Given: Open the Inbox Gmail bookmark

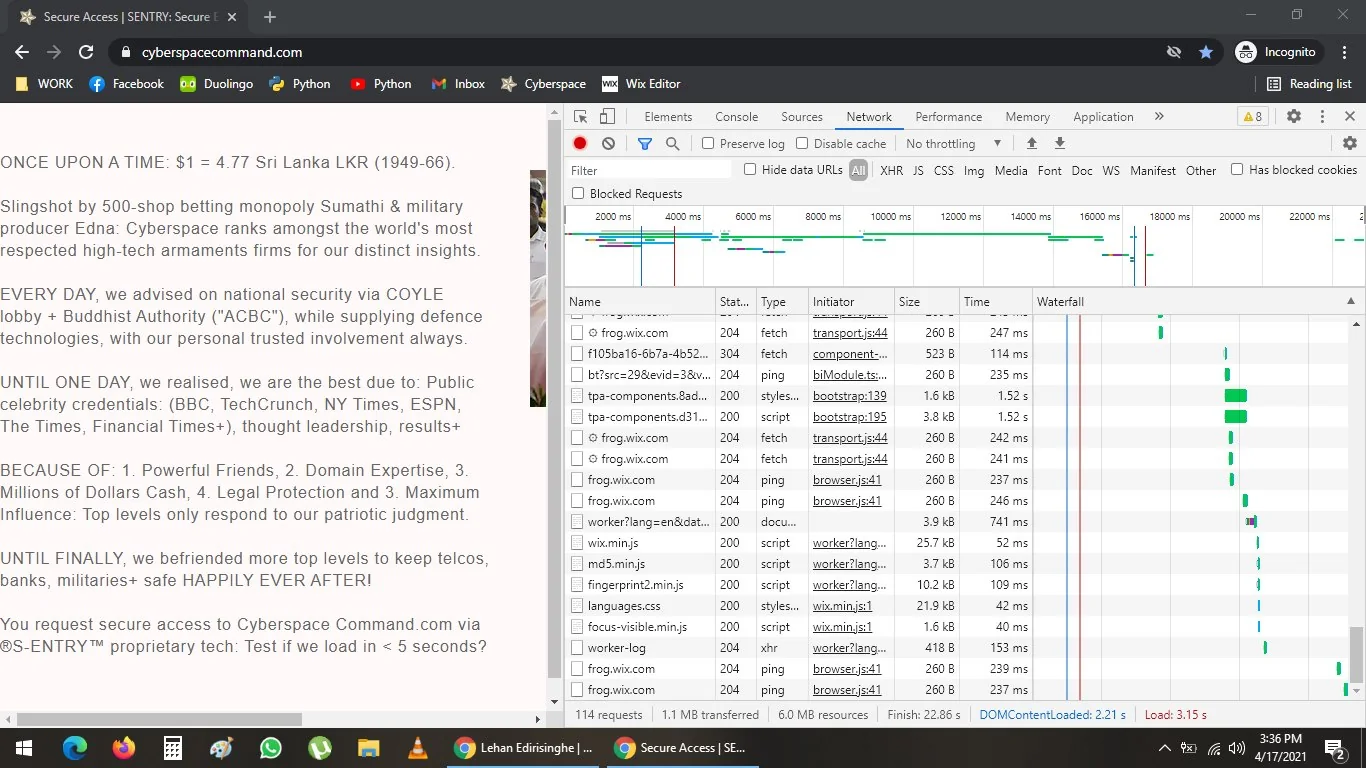Looking at the screenshot, I should pos(458,84).
